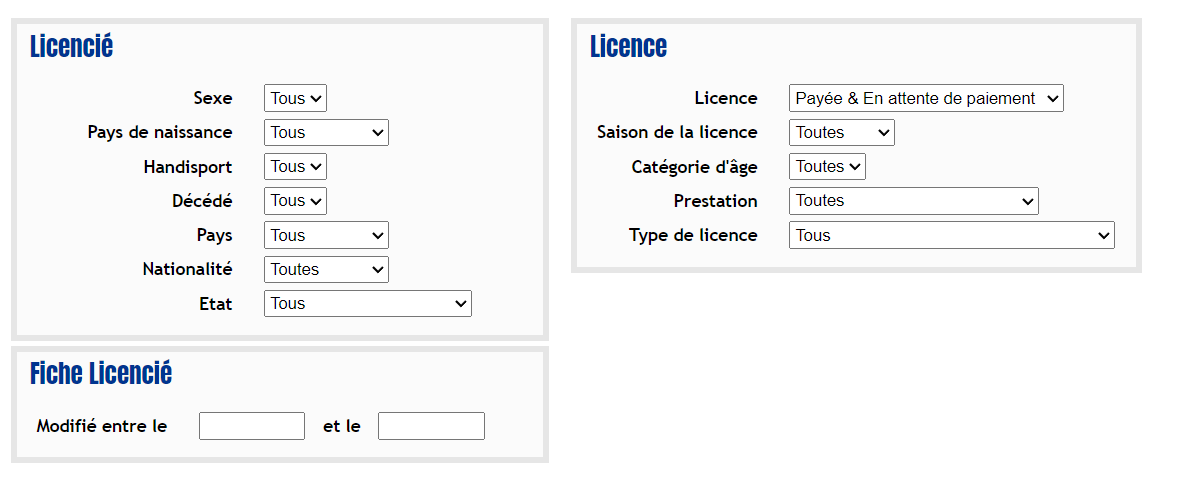The width and height of the screenshot is (1181, 491).
Task: Click the Saison de la licence label
Action: point(677,133)
